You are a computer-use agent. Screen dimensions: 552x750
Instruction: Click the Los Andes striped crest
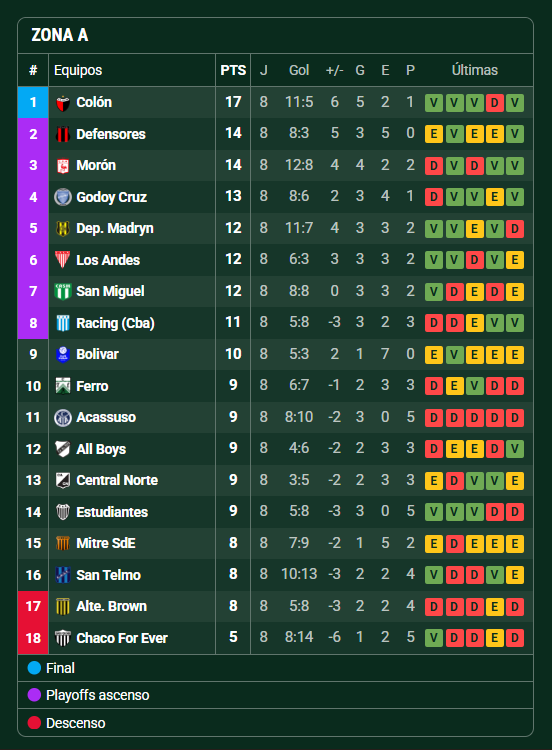(63, 260)
